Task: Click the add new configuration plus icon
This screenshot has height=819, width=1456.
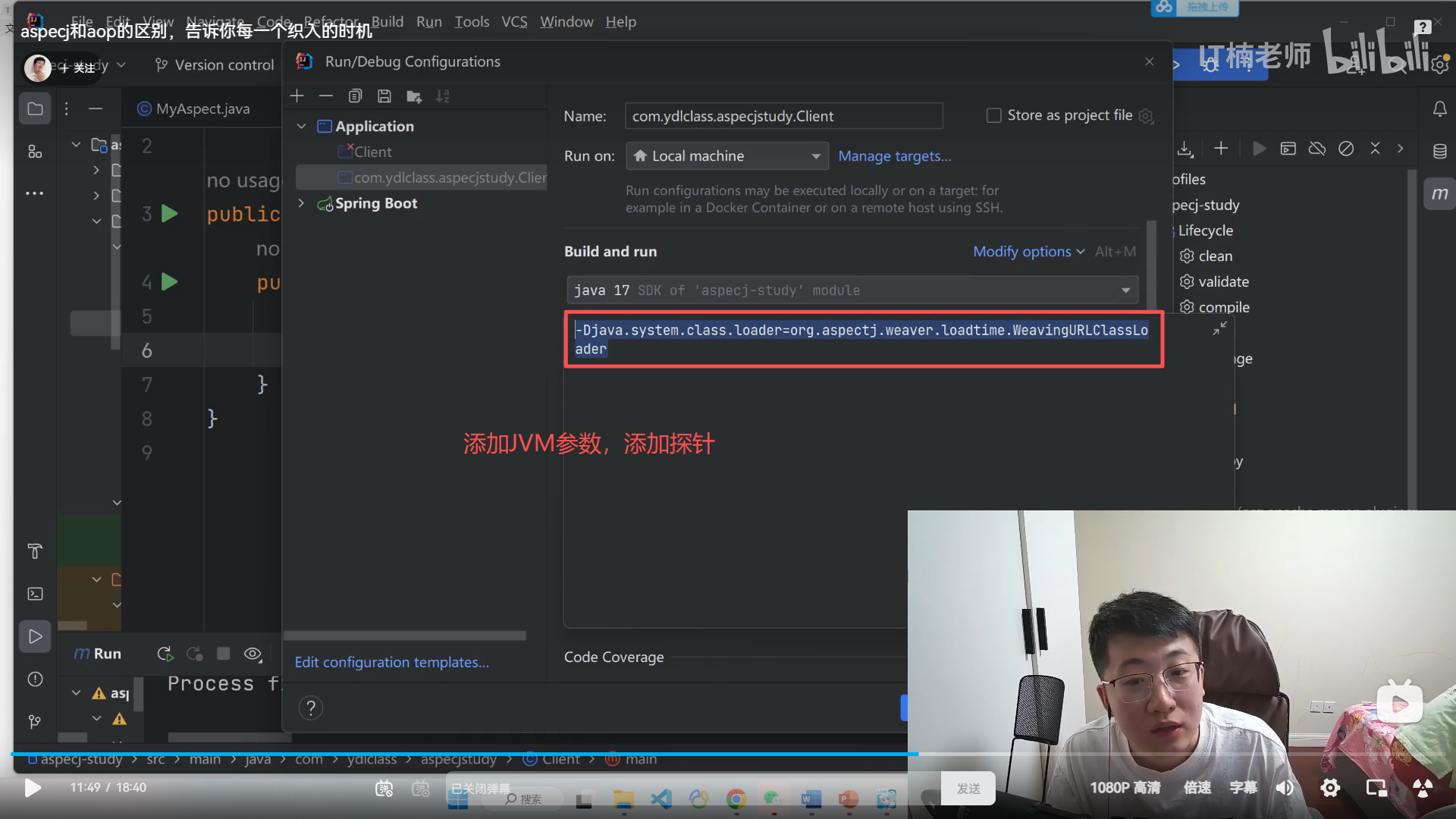Action: pyautogui.click(x=297, y=96)
